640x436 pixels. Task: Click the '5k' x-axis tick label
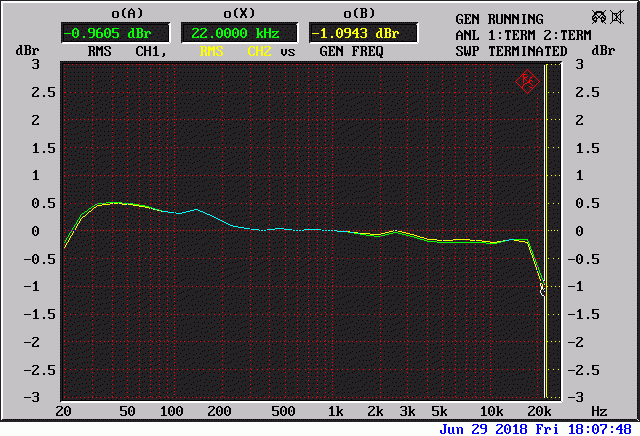(x=440, y=412)
